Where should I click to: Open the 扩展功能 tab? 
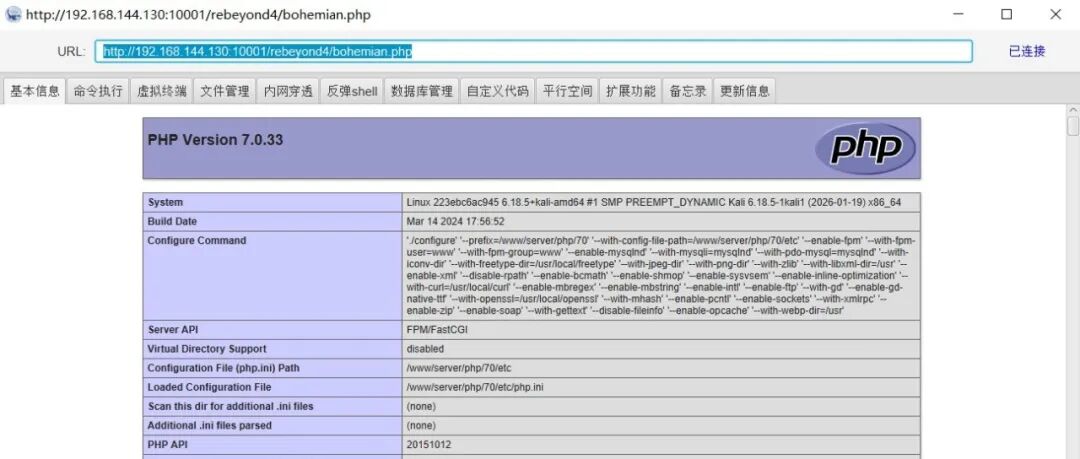tap(631, 91)
